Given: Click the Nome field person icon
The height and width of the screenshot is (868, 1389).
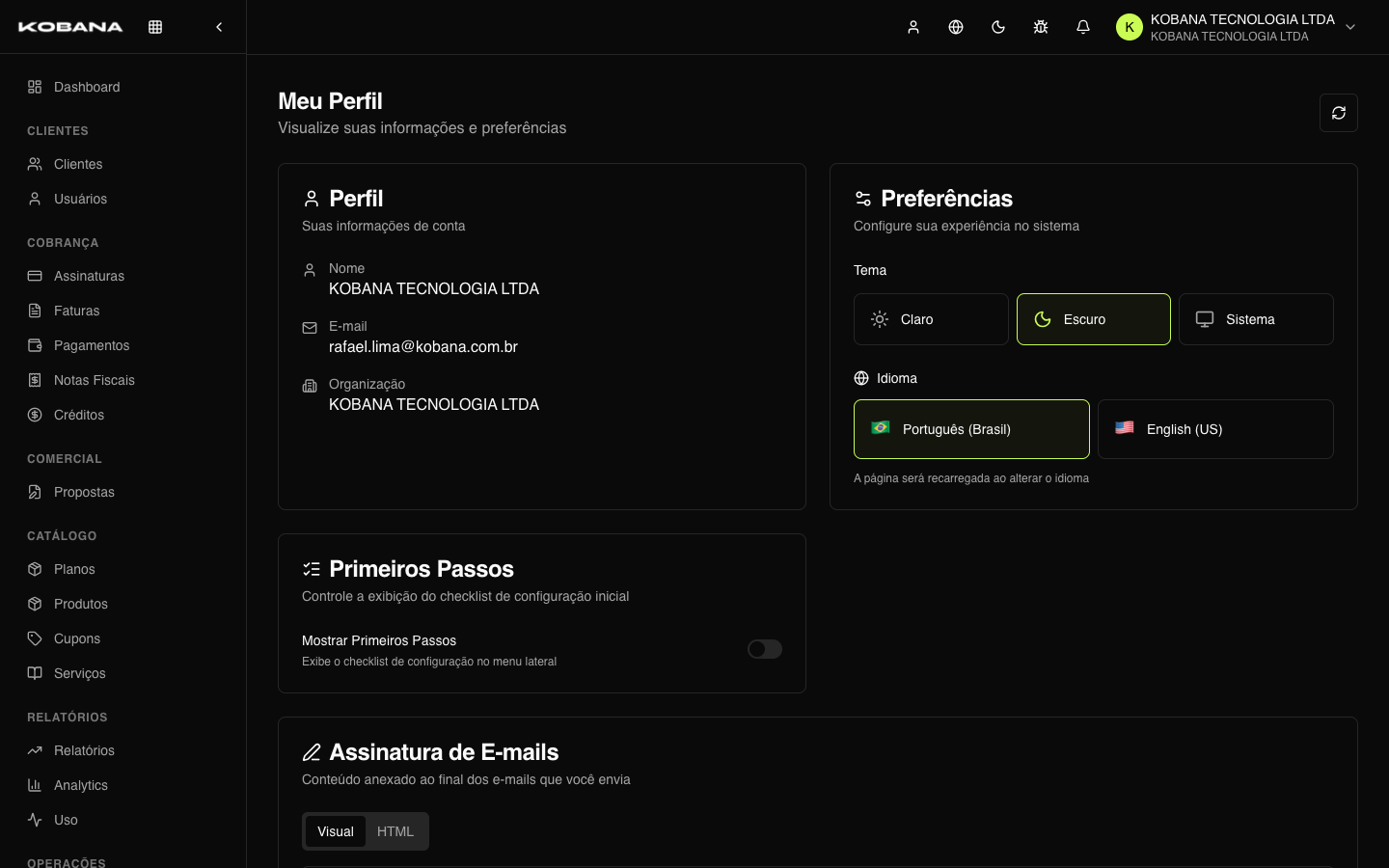Looking at the screenshot, I should click(x=310, y=270).
